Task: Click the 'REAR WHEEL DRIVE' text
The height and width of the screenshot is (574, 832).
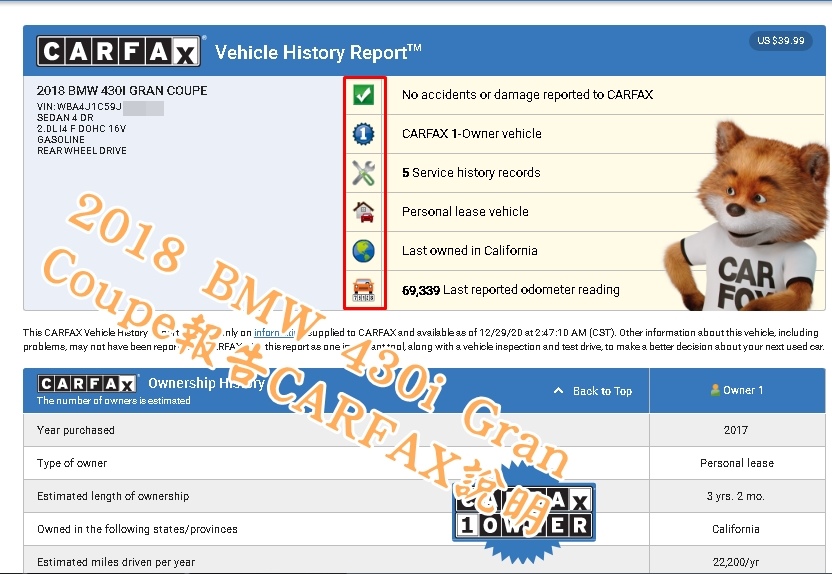Action: pos(82,151)
